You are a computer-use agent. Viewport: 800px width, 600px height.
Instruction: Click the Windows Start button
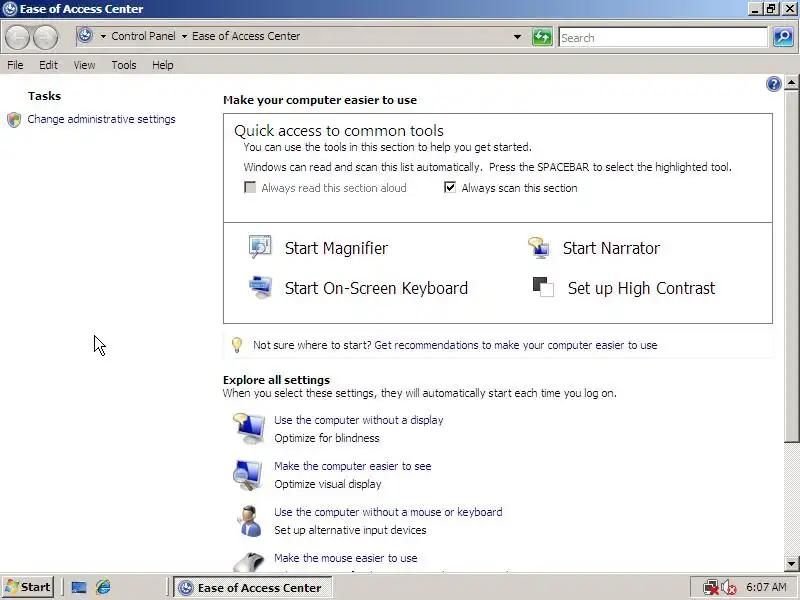coord(29,587)
